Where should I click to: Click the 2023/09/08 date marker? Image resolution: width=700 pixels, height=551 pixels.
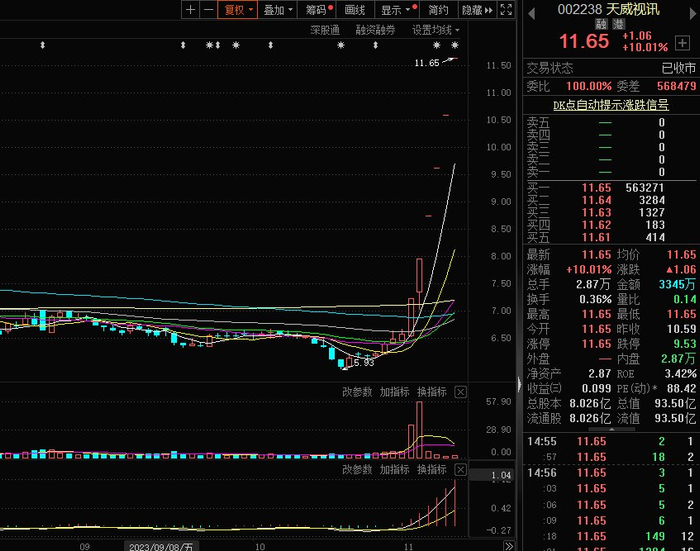tap(161, 547)
